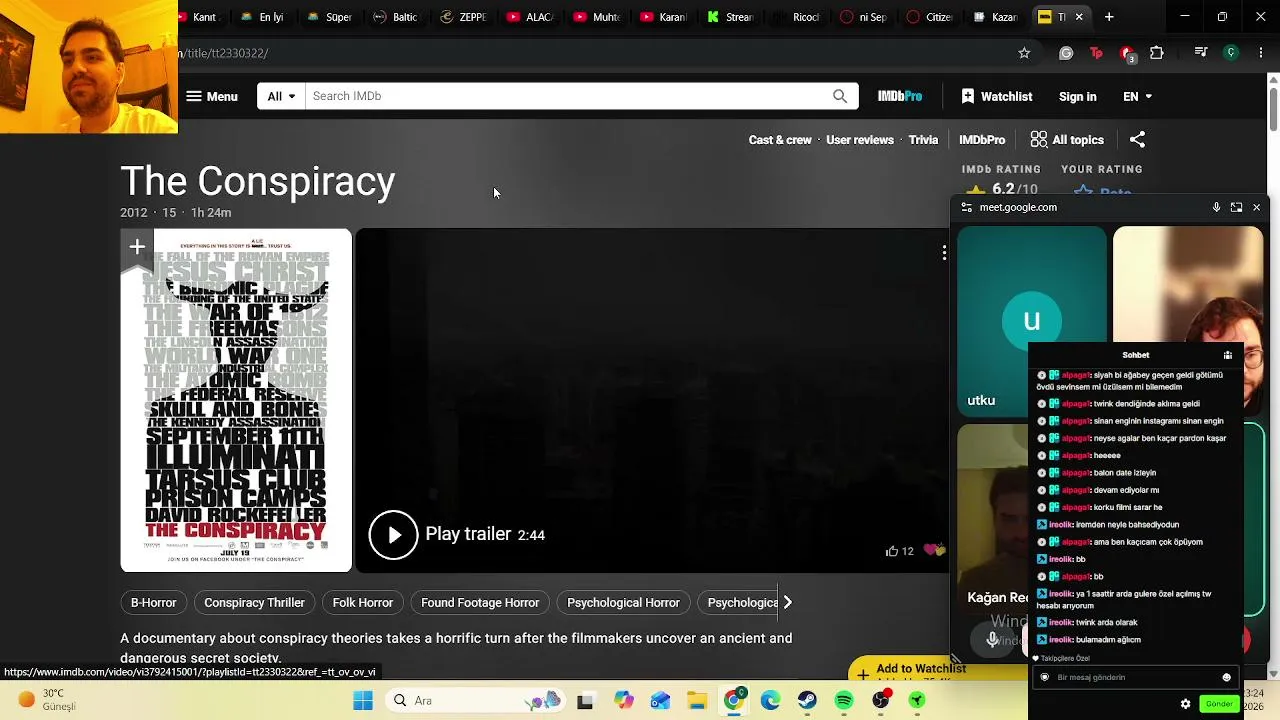The image size is (1280, 720).
Task: Switch to the Baltic tab
Action: [397, 17]
